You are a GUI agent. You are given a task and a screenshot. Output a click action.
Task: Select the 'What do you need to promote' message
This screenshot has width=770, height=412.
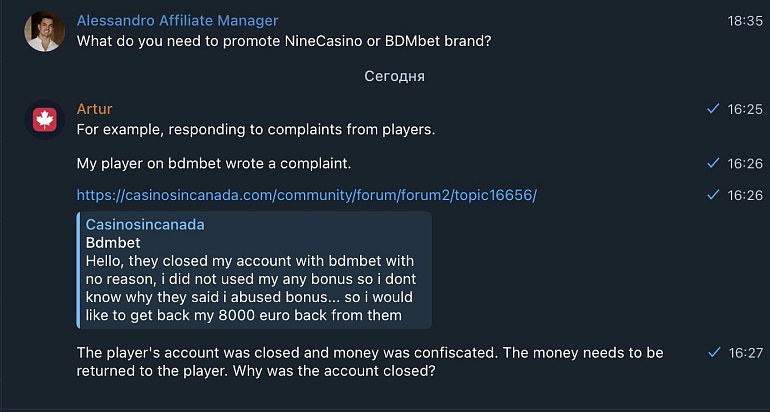pyautogui.click(x=284, y=41)
